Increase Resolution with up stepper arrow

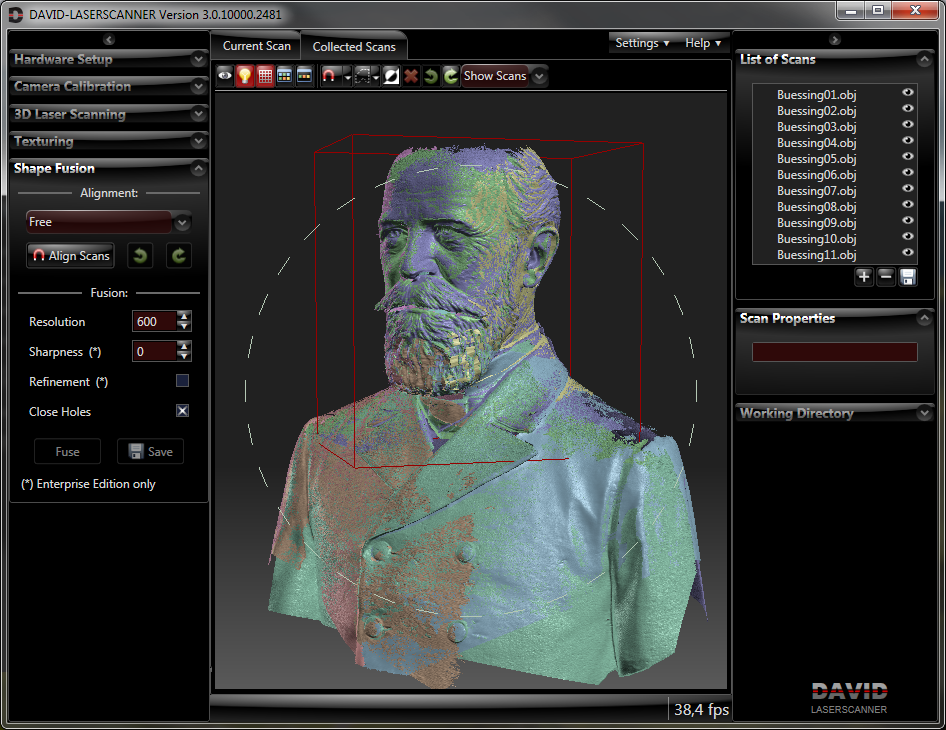[184, 316]
